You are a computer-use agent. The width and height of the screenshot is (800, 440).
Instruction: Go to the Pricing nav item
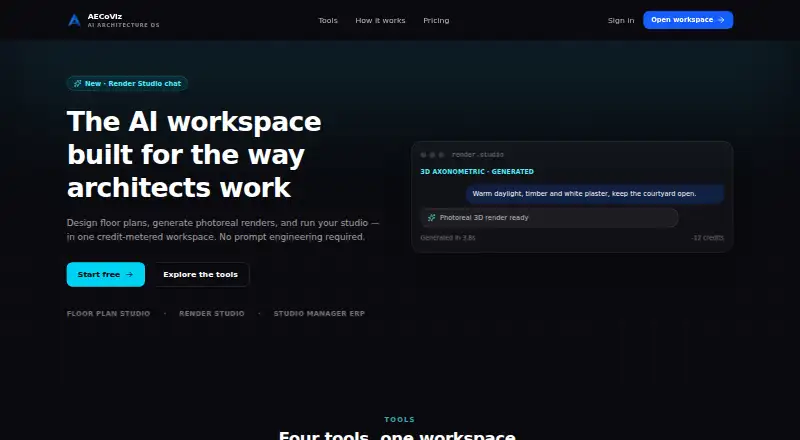(x=436, y=20)
